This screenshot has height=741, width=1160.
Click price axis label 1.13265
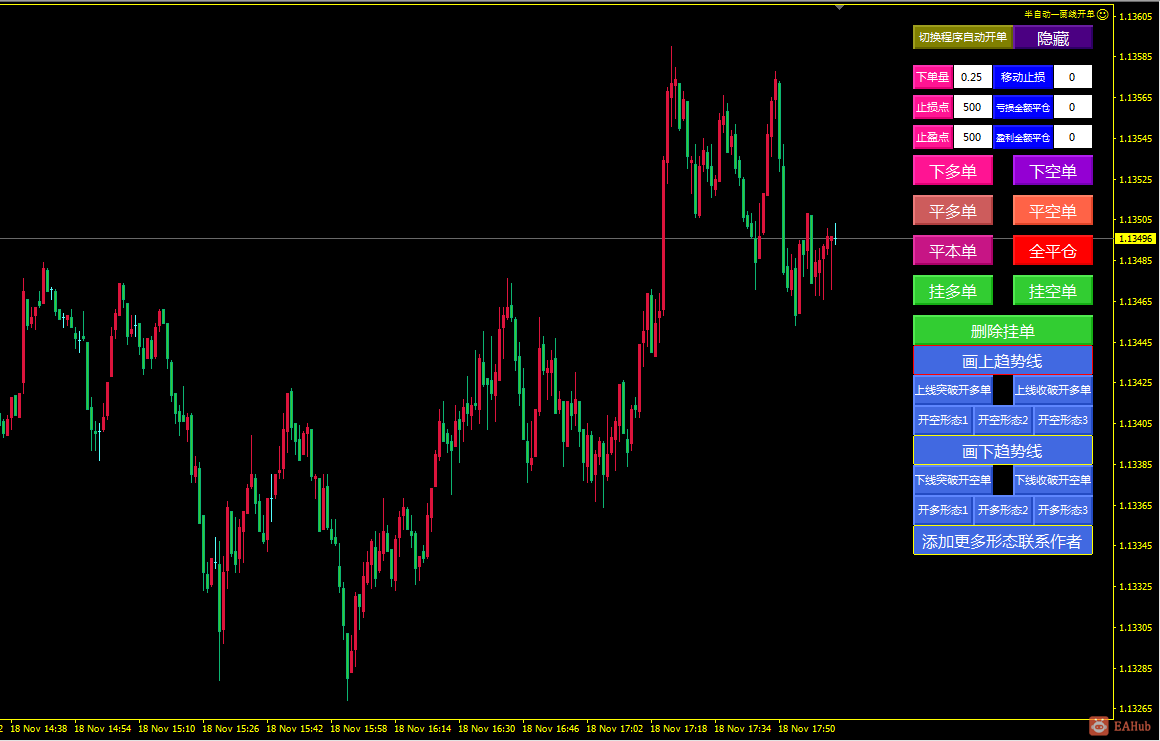pos(1136,709)
